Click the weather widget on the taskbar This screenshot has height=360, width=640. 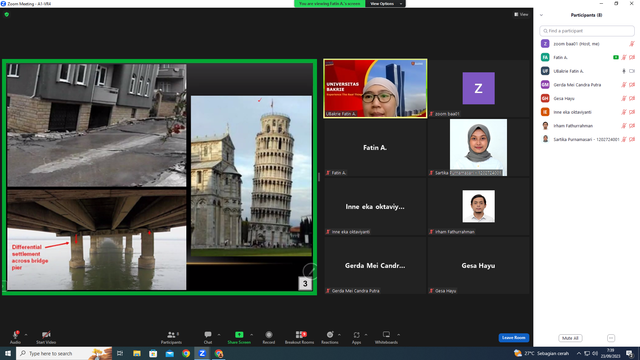click(x=541, y=353)
